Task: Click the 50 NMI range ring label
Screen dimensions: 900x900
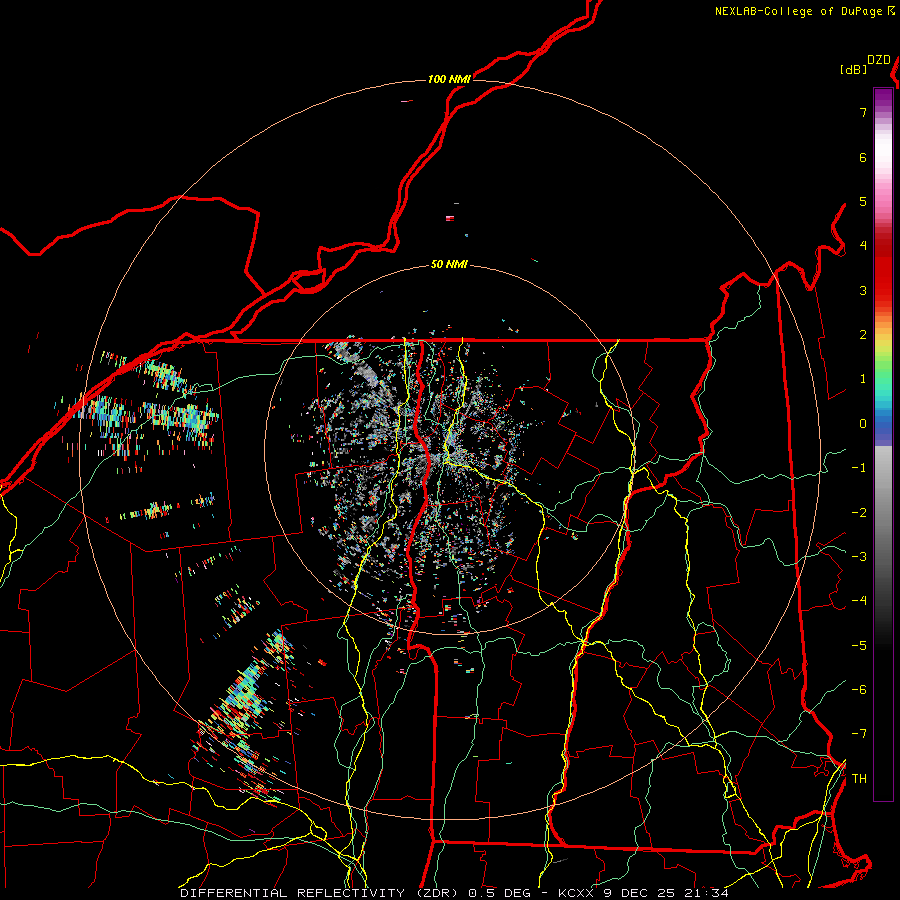Action: 449,264
